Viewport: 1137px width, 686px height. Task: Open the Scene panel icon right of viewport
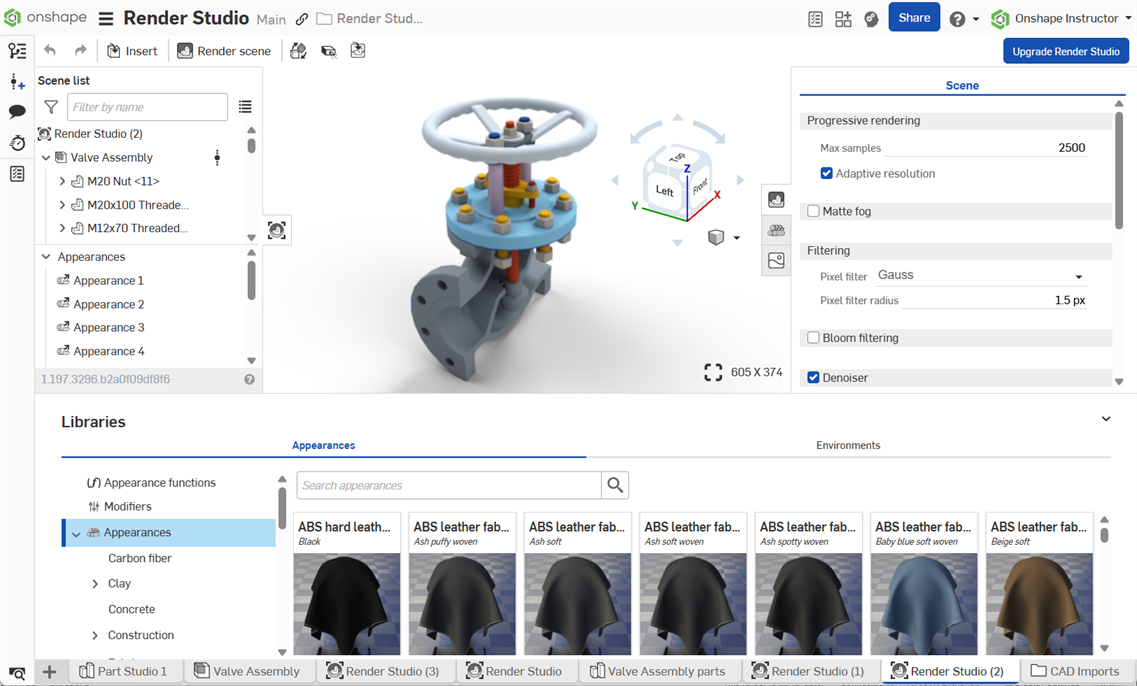point(776,199)
